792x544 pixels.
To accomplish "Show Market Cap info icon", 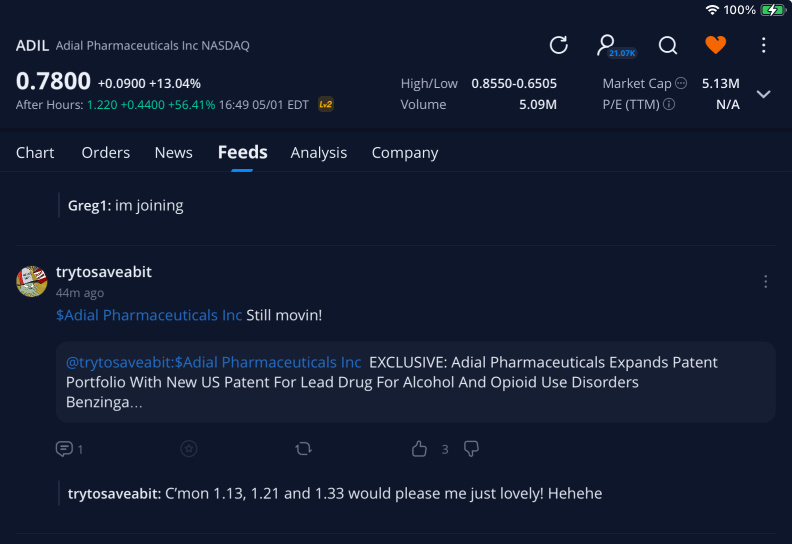I will (681, 83).
